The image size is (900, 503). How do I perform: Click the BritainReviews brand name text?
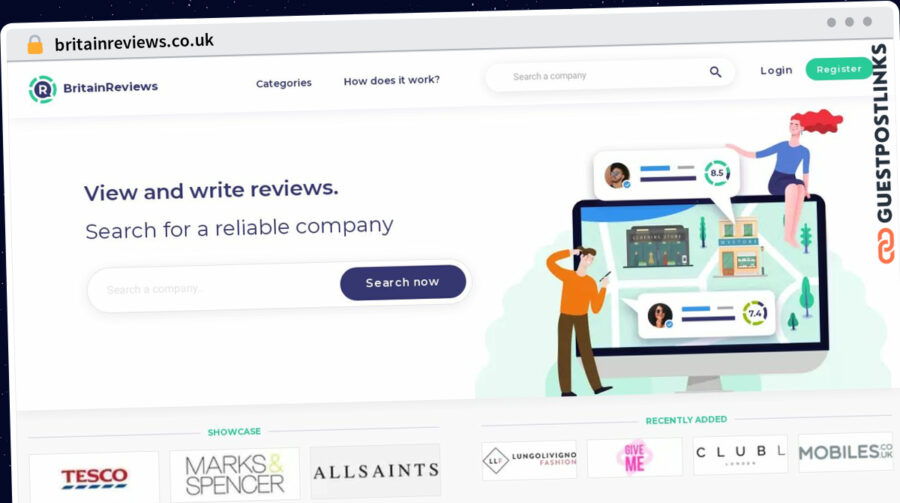coord(110,87)
